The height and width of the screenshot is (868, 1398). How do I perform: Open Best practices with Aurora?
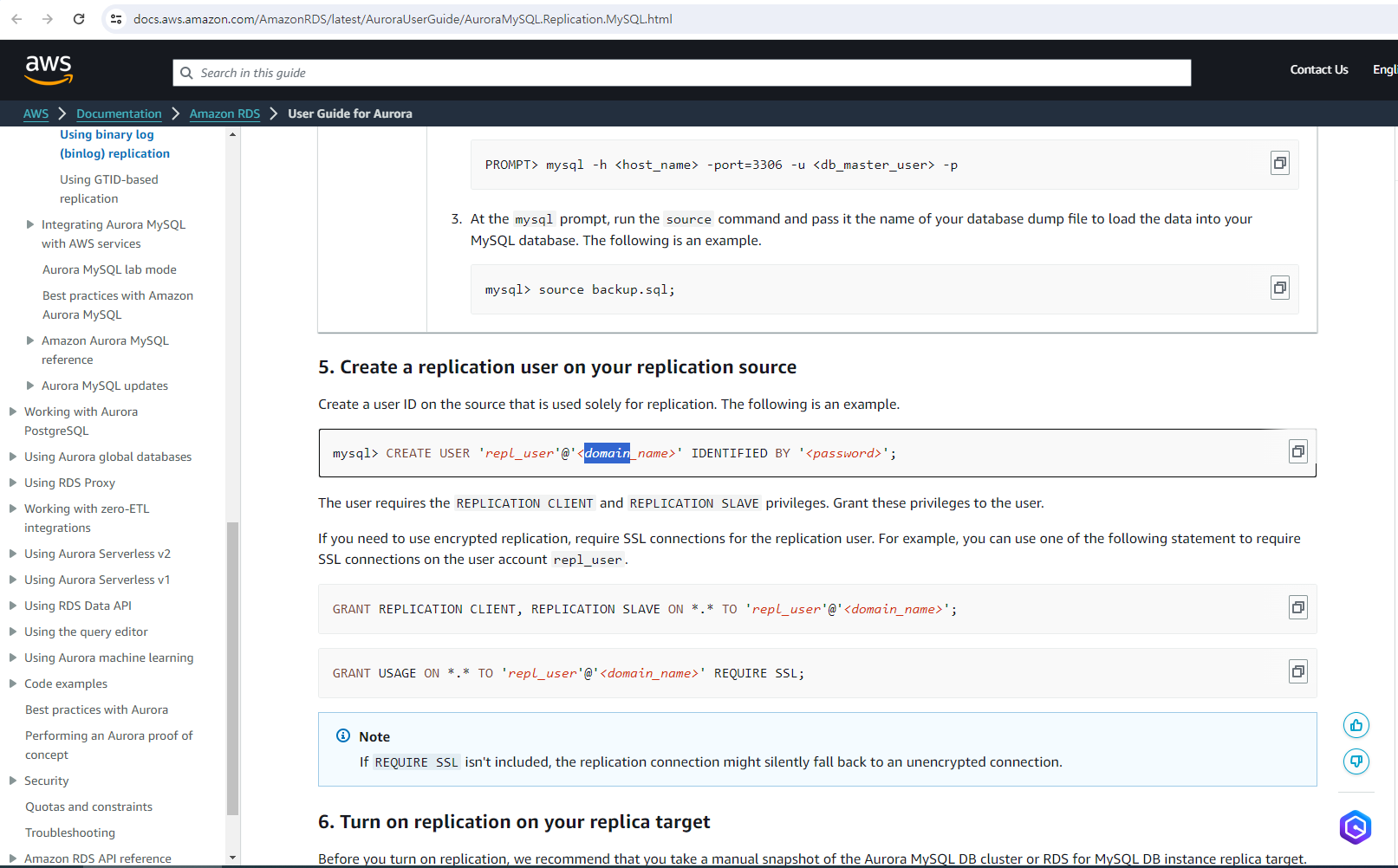[97, 709]
